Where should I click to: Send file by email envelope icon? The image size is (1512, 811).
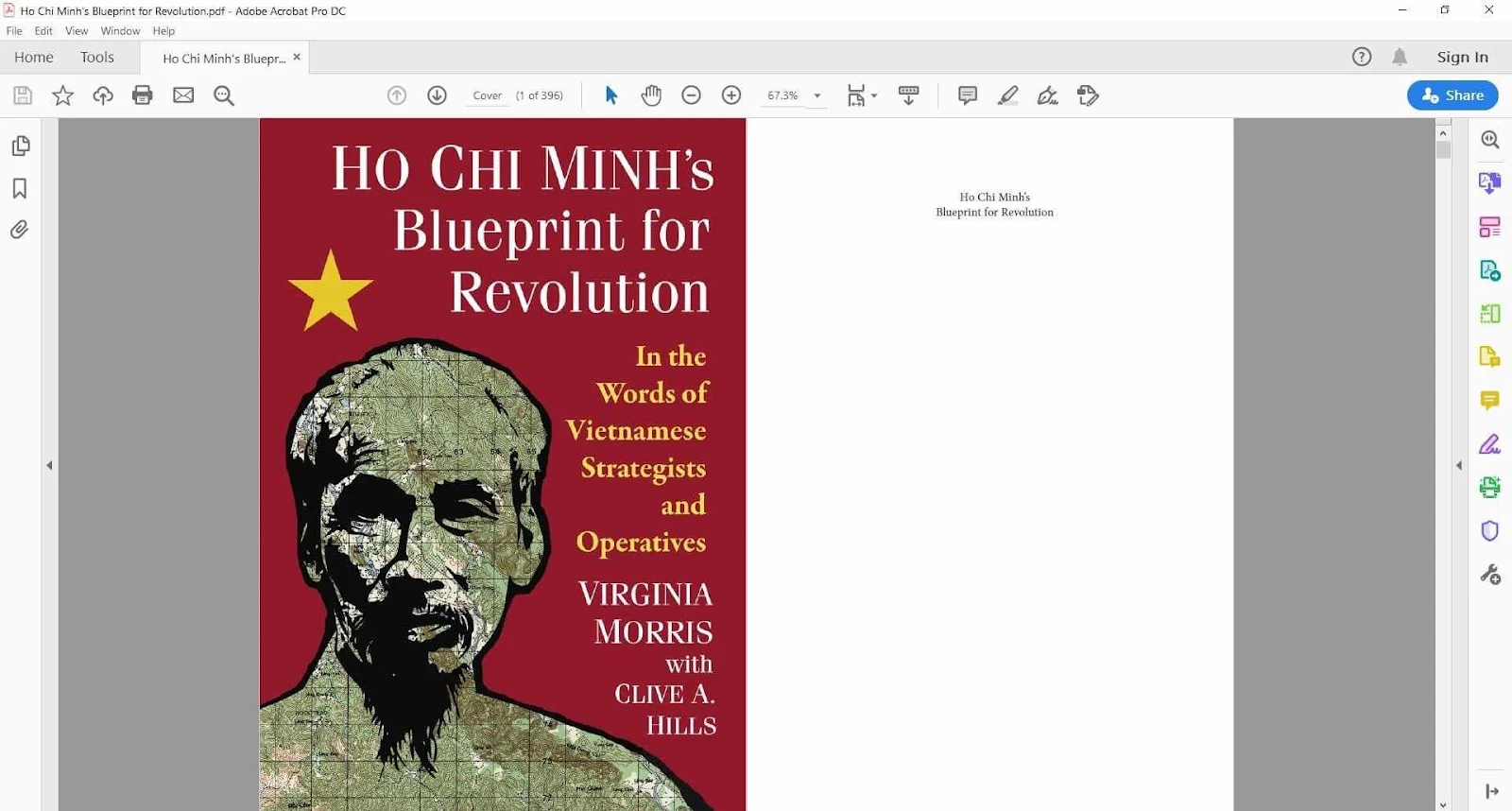click(x=183, y=95)
